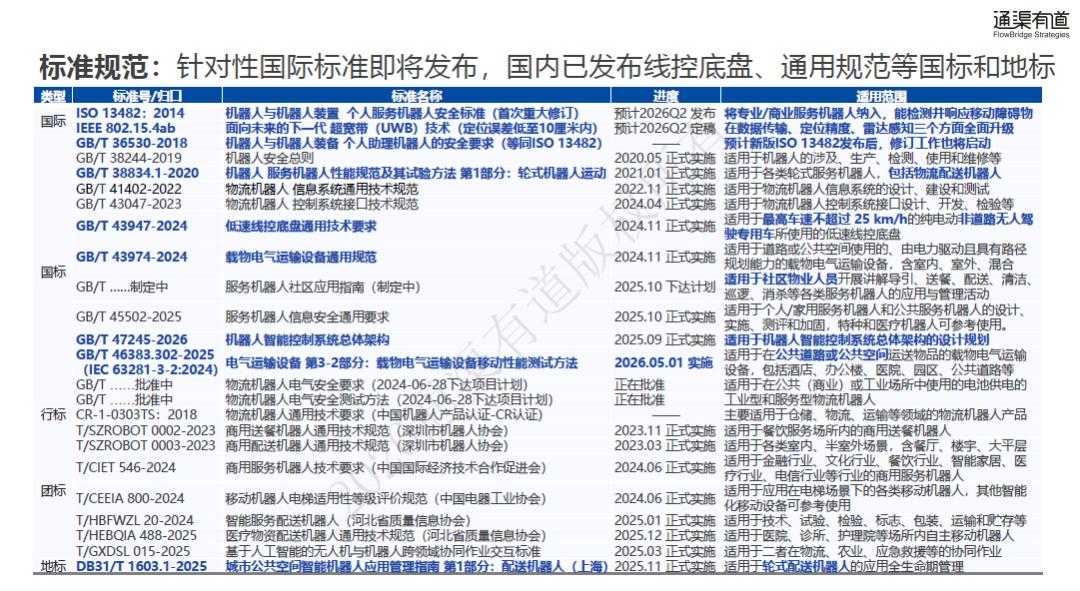Click the 2026.05.01 实施 progress cell
The height and width of the screenshot is (591, 1080).
pos(664,362)
